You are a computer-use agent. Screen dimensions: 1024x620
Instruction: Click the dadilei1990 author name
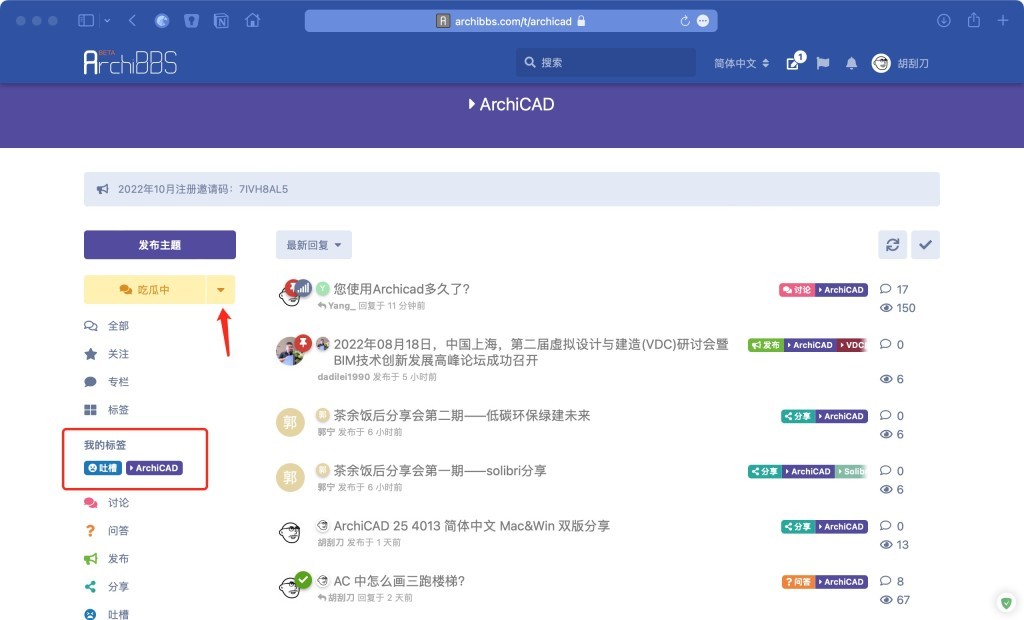[x=344, y=377]
